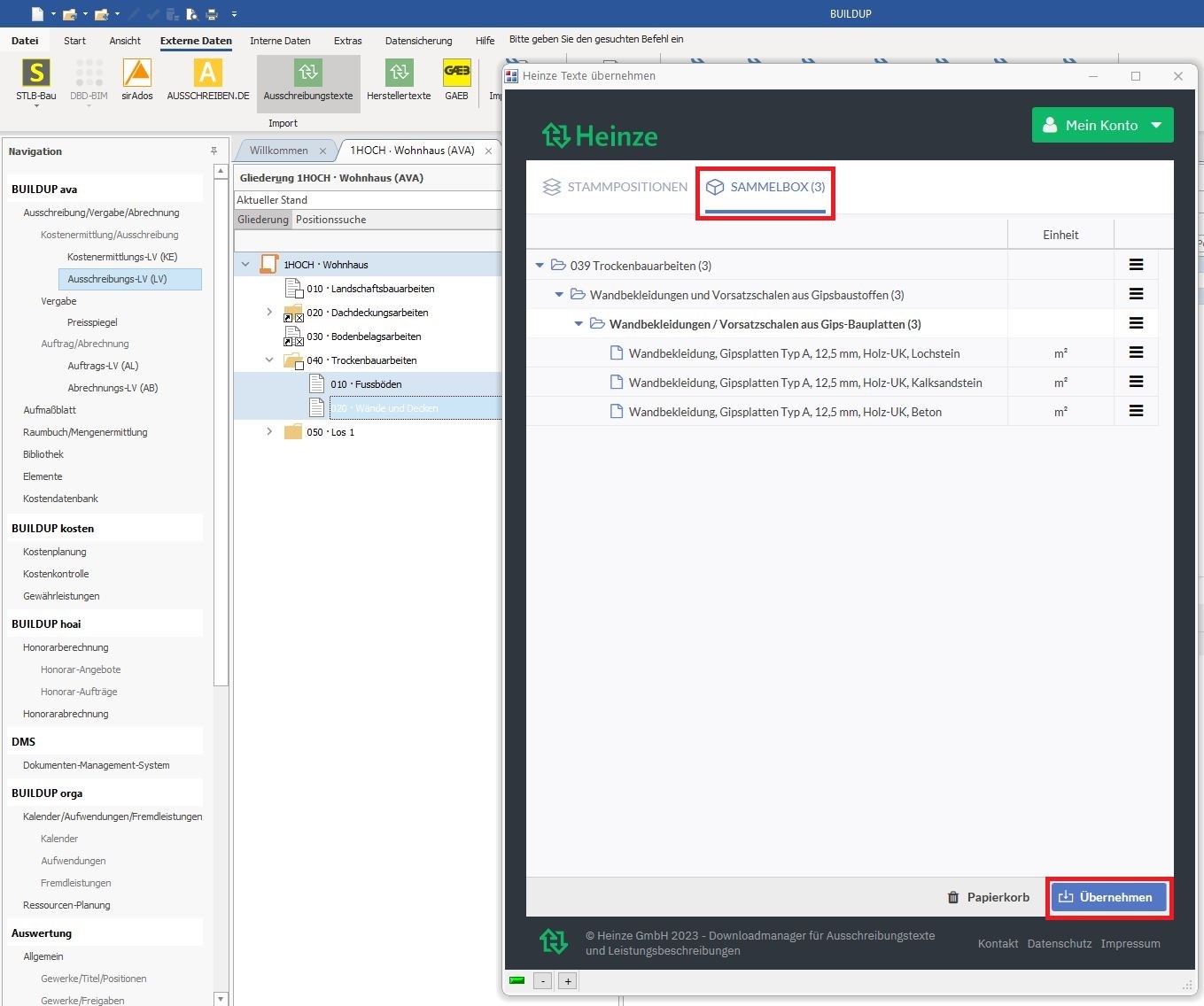Click the Heinze logo in dialog header
This screenshot has width=1204, height=1006.
pyautogui.click(x=600, y=135)
